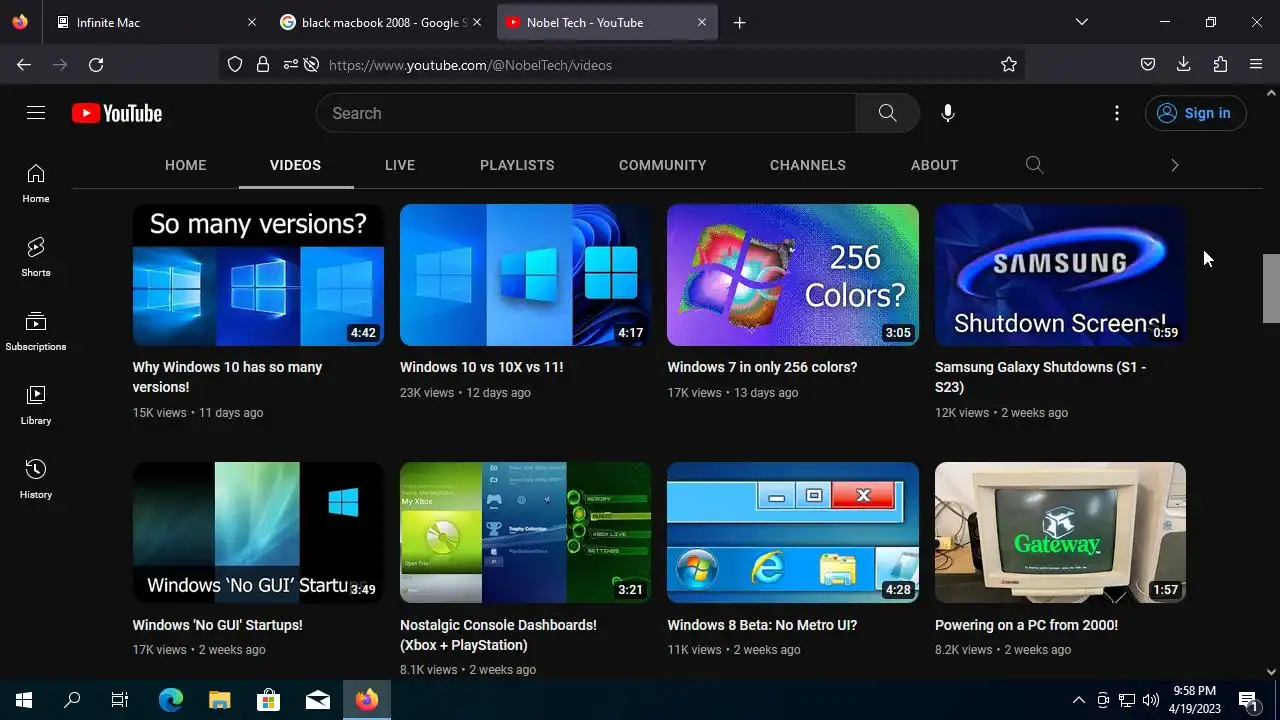Go back with Firefox back arrow

[x=24, y=65]
